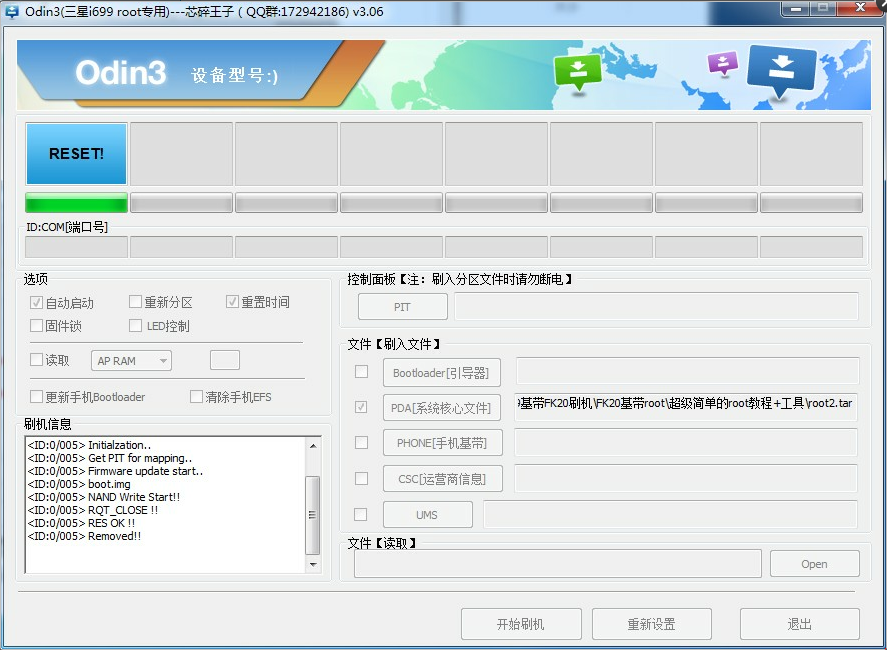Click the 文件读取 path input field
This screenshot has width=887, height=650.
(x=558, y=564)
